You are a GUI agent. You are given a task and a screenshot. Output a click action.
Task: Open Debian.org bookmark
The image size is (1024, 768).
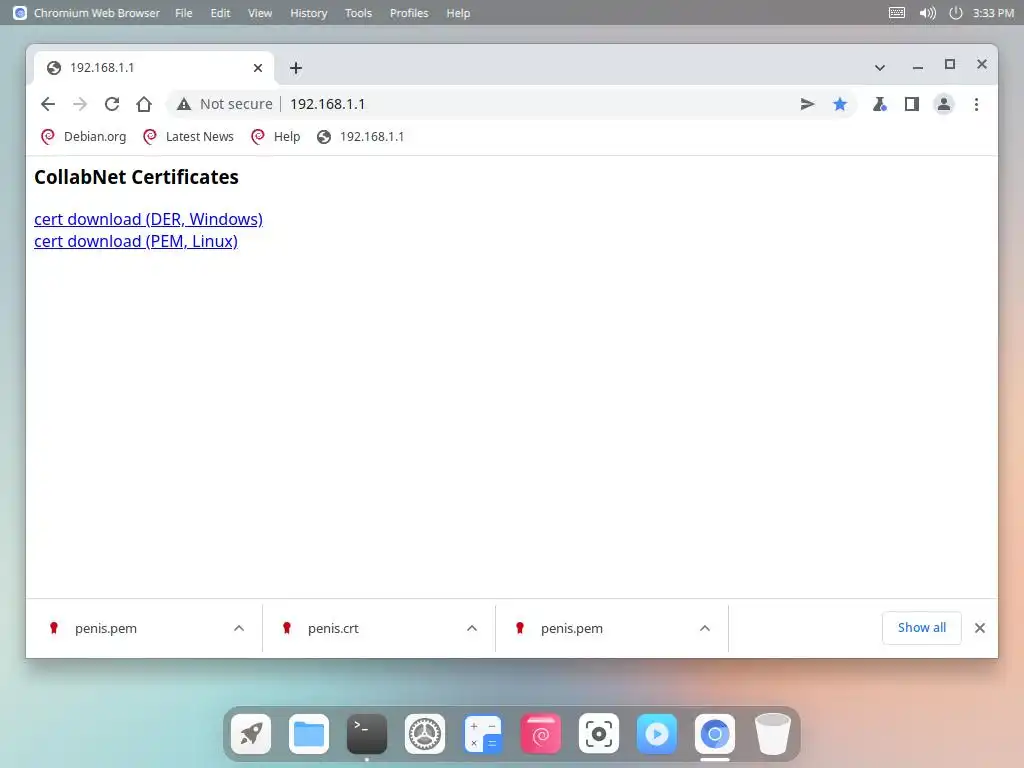click(84, 136)
